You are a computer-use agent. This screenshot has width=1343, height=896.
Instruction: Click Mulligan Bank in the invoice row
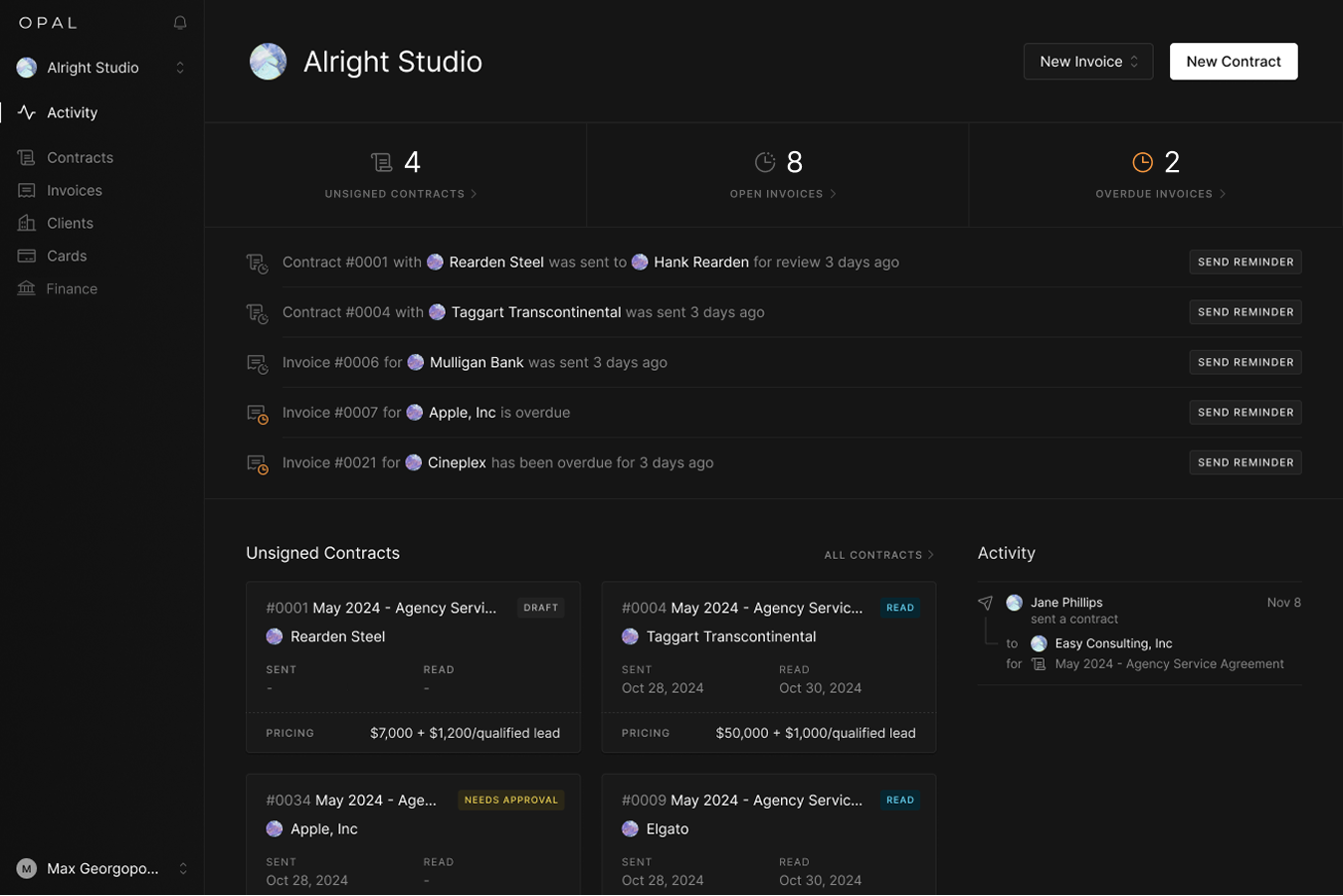click(477, 363)
